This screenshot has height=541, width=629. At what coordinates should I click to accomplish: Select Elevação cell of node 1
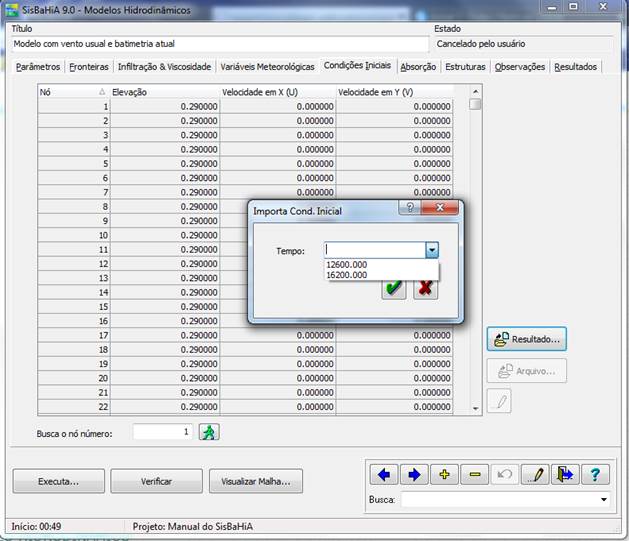(x=165, y=107)
